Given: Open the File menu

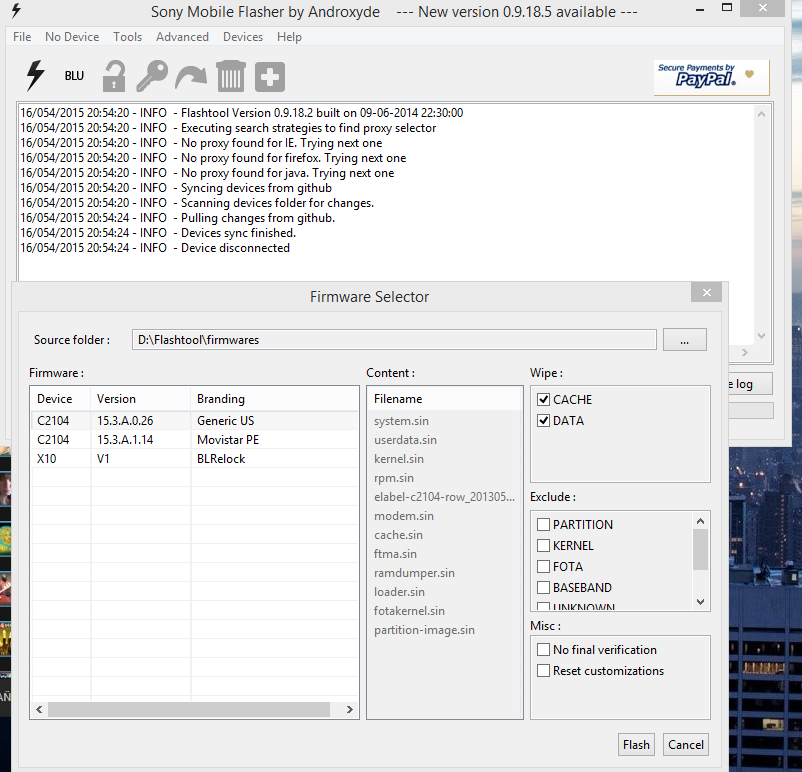Looking at the screenshot, I should (22, 37).
